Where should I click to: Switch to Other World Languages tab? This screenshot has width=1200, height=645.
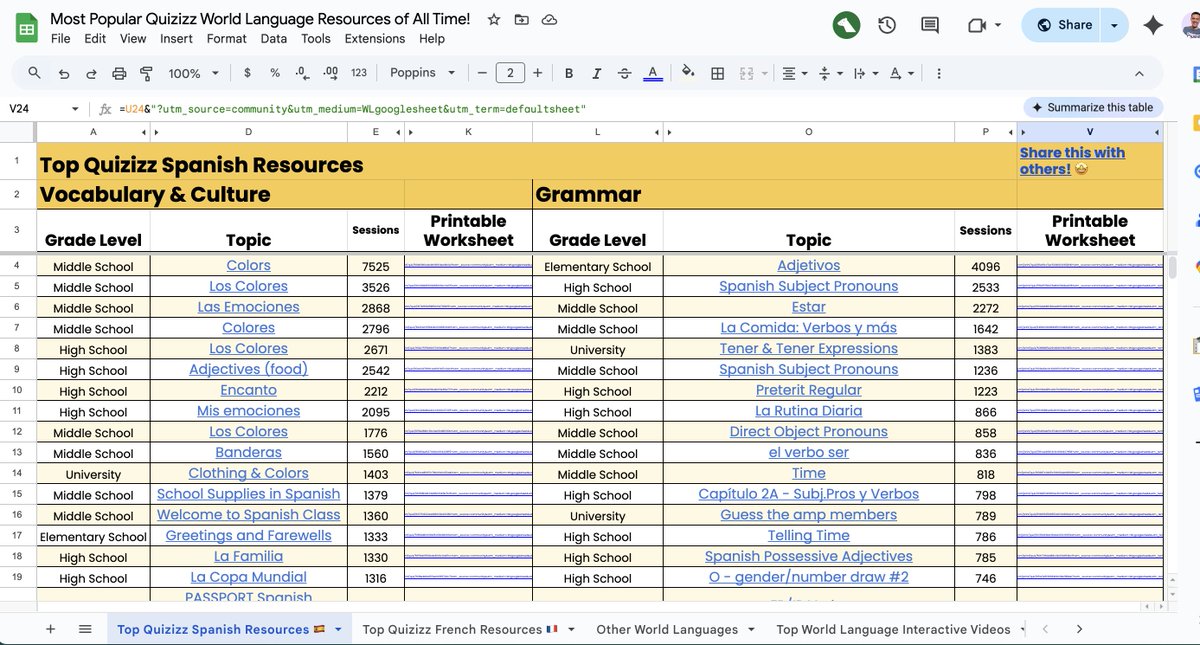[667, 629]
